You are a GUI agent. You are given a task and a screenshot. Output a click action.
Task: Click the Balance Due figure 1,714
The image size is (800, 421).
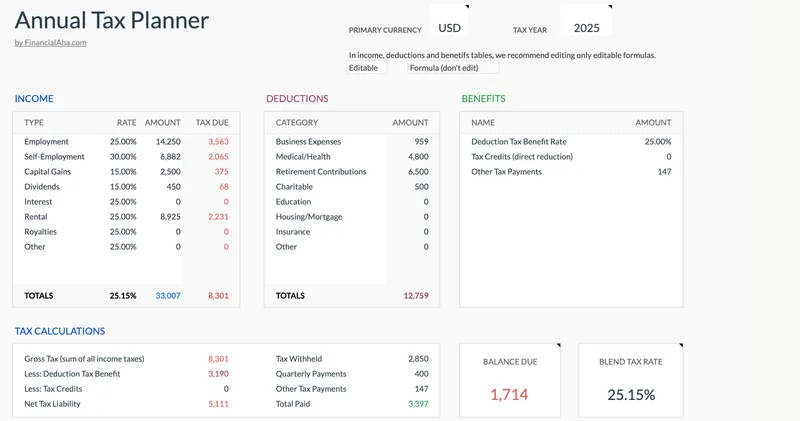509,395
